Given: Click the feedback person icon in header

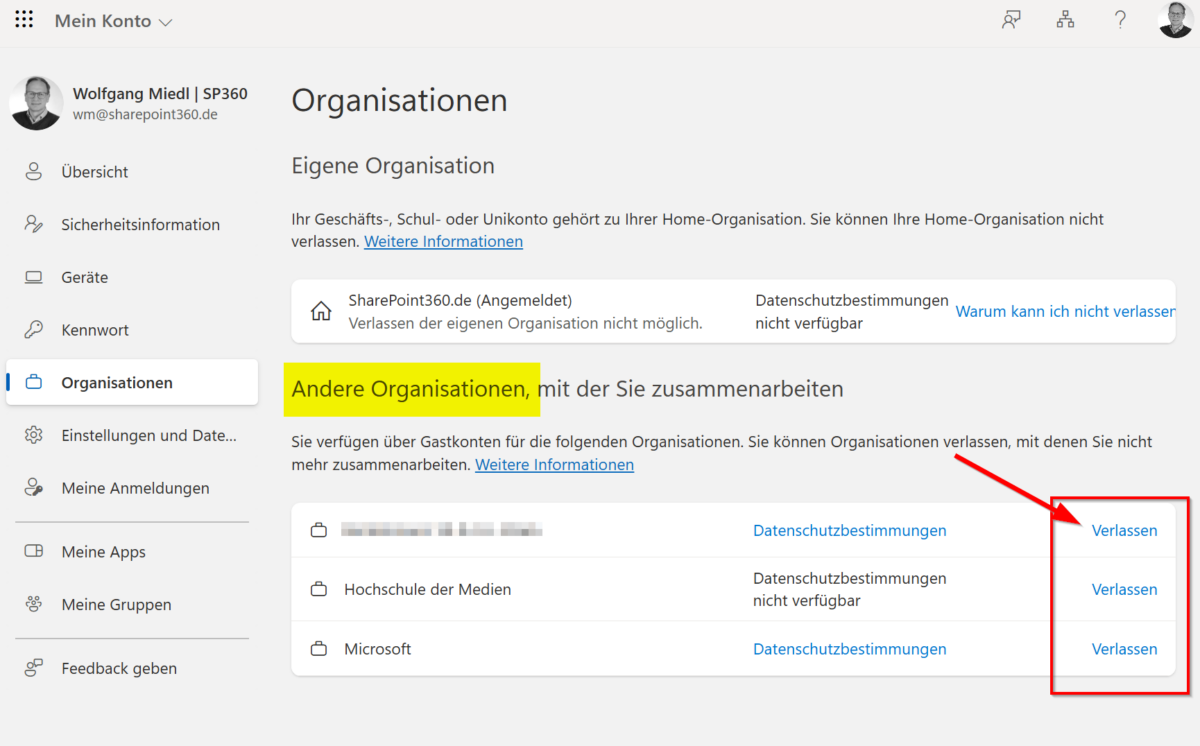Looking at the screenshot, I should (x=1011, y=20).
